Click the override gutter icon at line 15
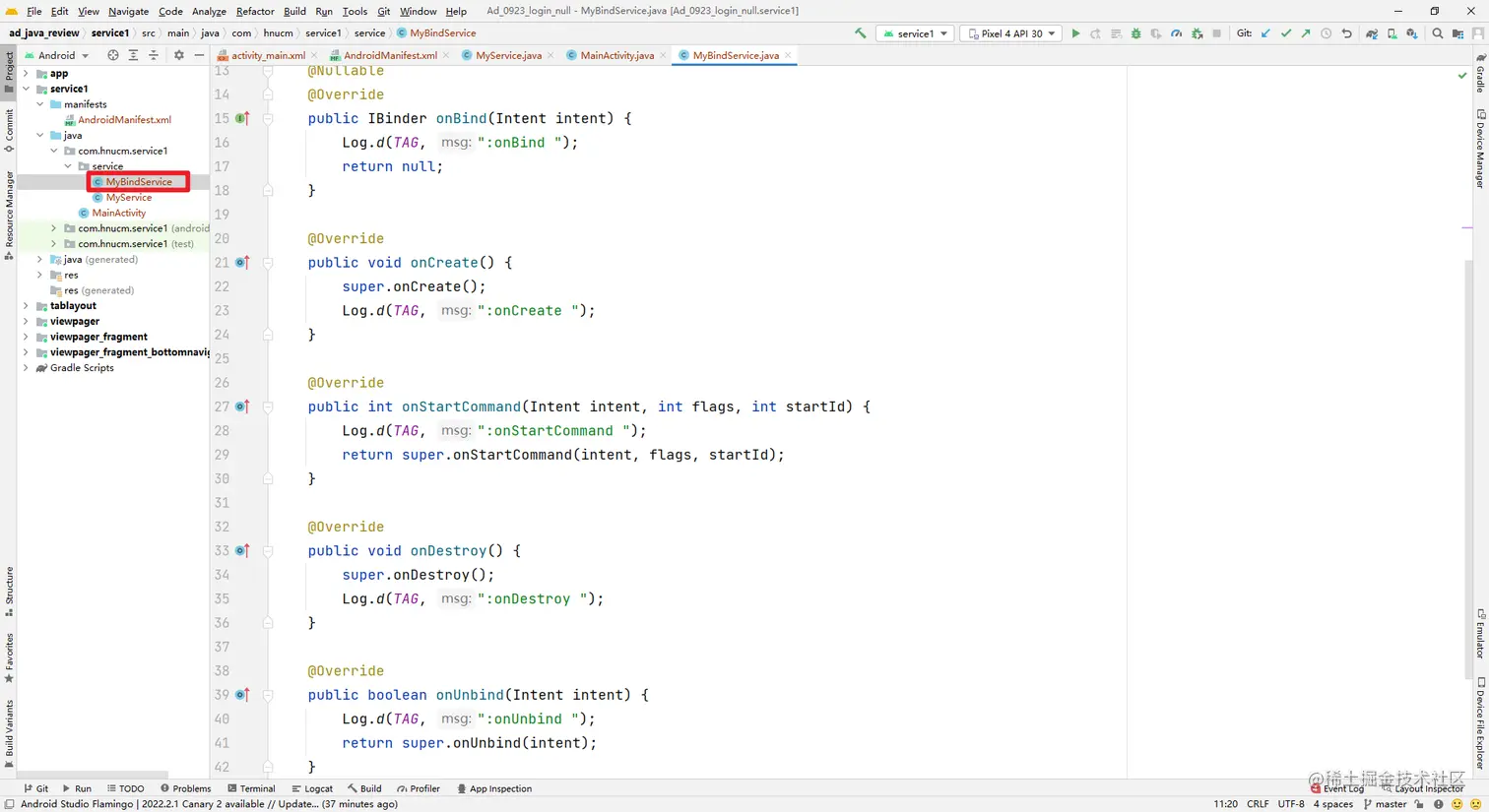This screenshot has width=1489, height=812. pos(242,118)
